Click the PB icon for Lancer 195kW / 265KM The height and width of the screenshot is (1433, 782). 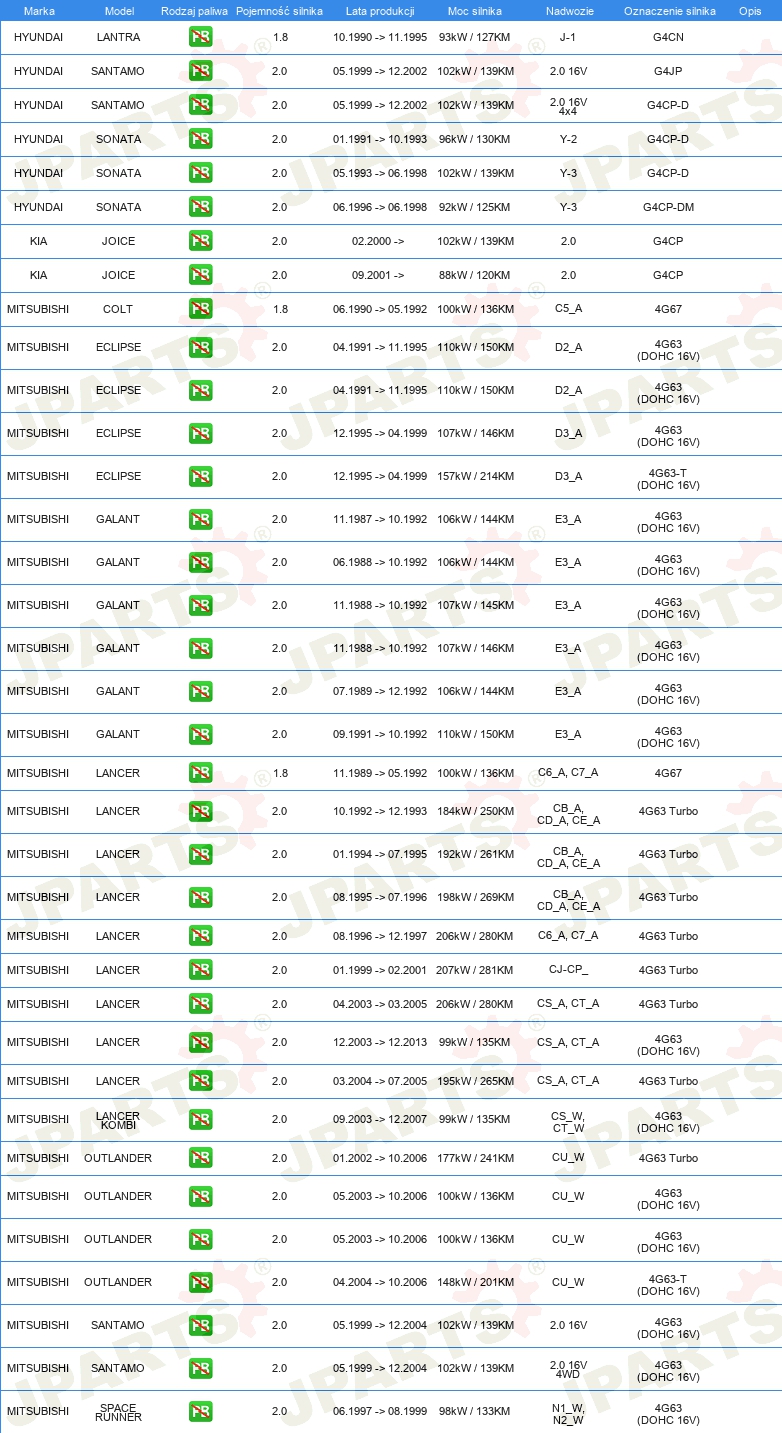click(x=200, y=1082)
